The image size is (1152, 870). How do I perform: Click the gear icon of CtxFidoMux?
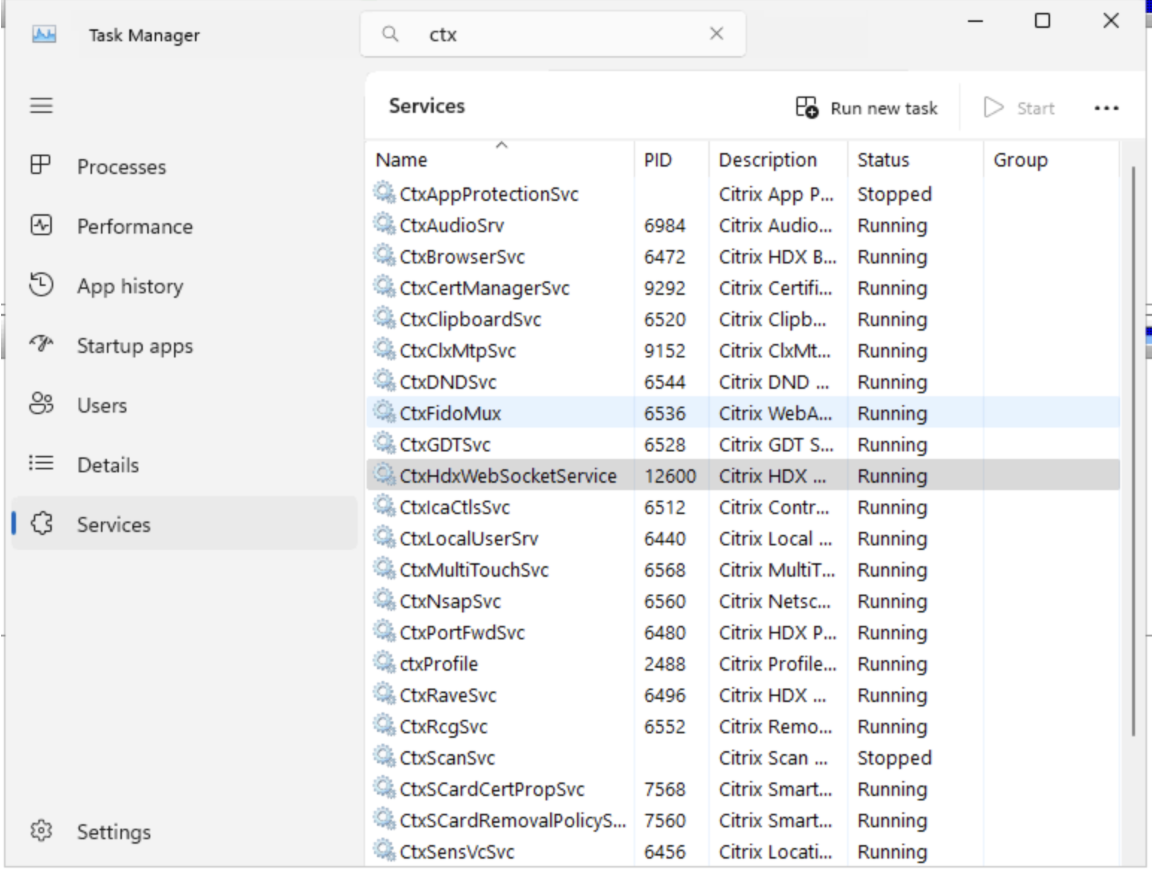pyautogui.click(x=384, y=411)
